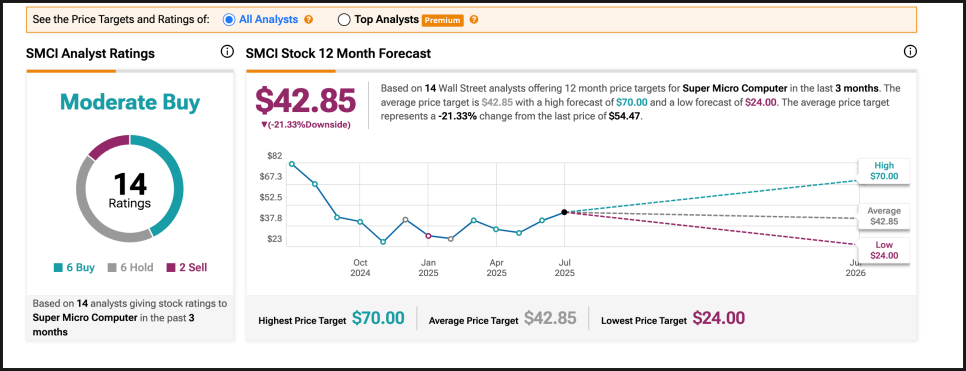The width and height of the screenshot is (966, 371).
Task: Click the Highest Price Target $70.00 value
Action: [378, 319]
